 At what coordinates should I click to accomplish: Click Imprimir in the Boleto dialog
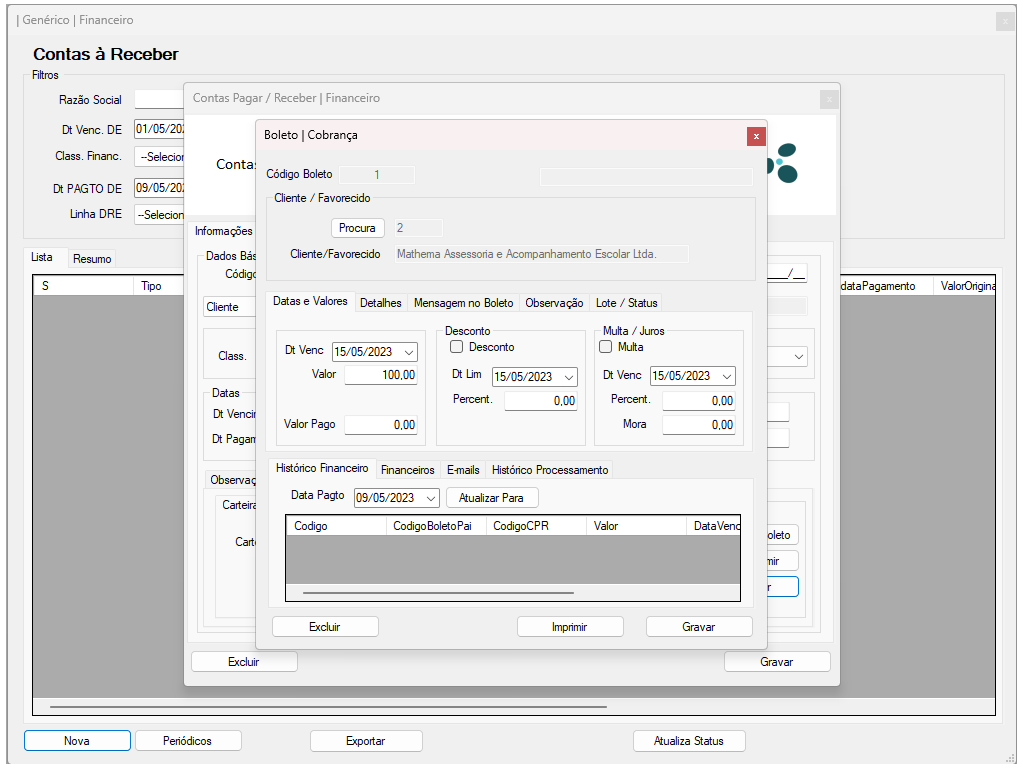570,627
